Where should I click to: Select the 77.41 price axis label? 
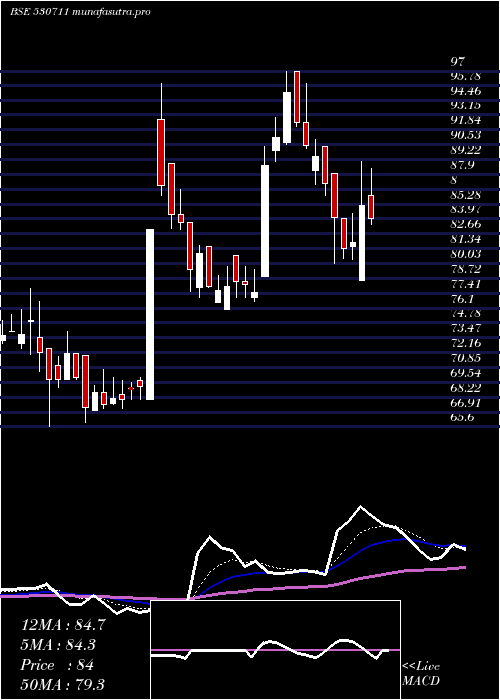click(465, 283)
